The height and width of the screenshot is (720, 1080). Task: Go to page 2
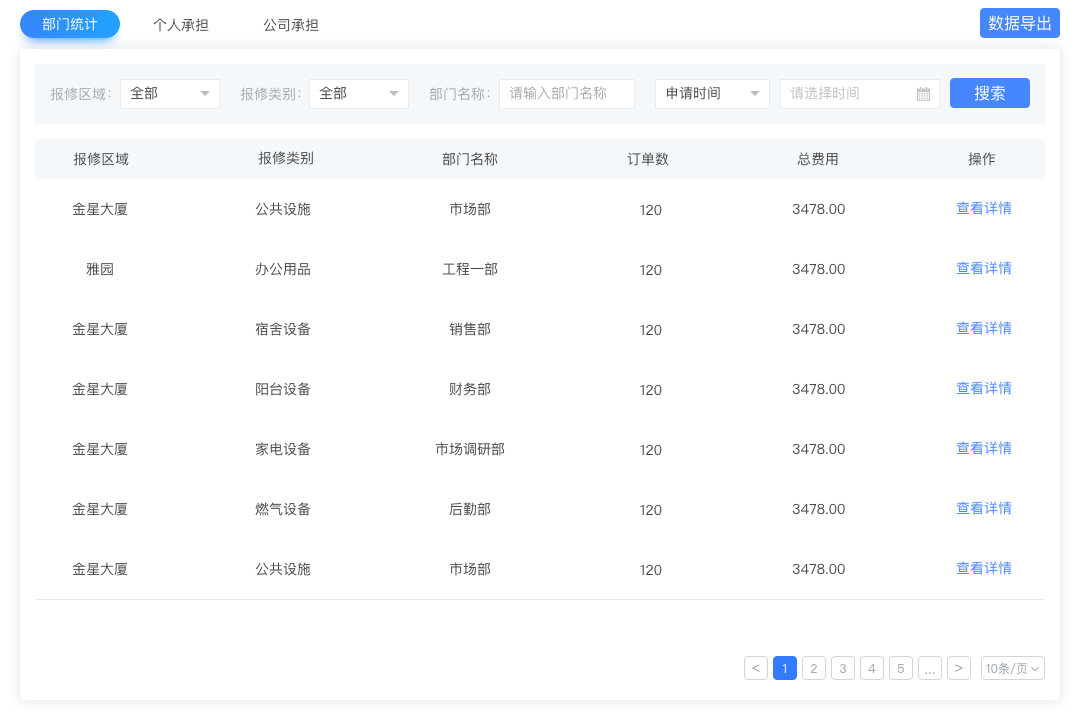pos(813,668)
